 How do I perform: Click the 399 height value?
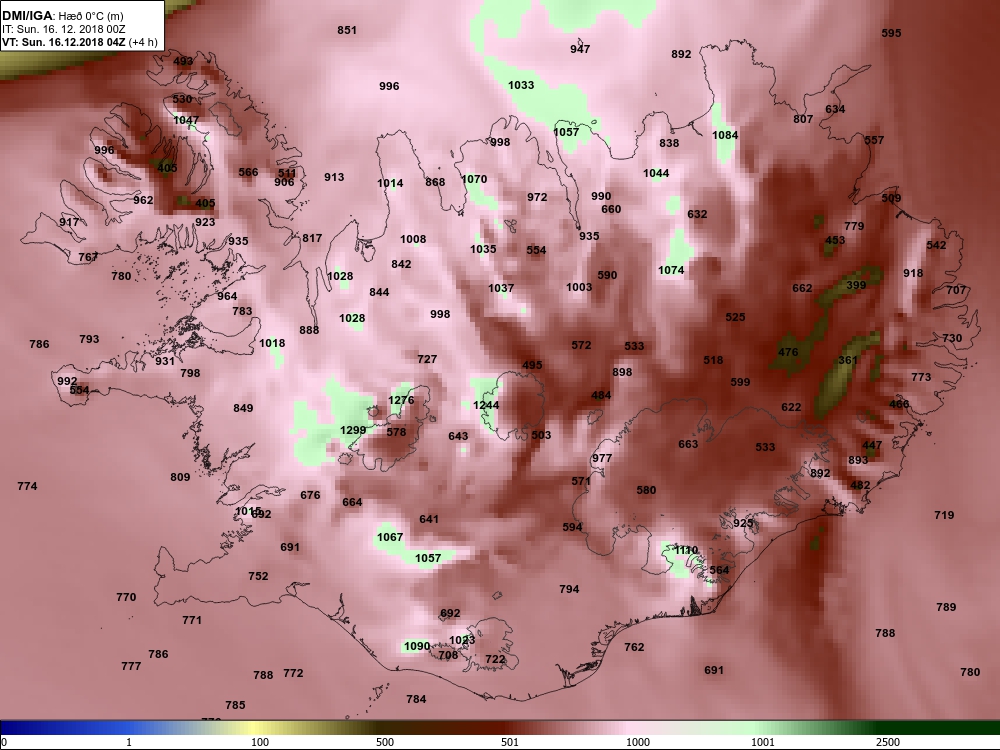click(857, 285)
